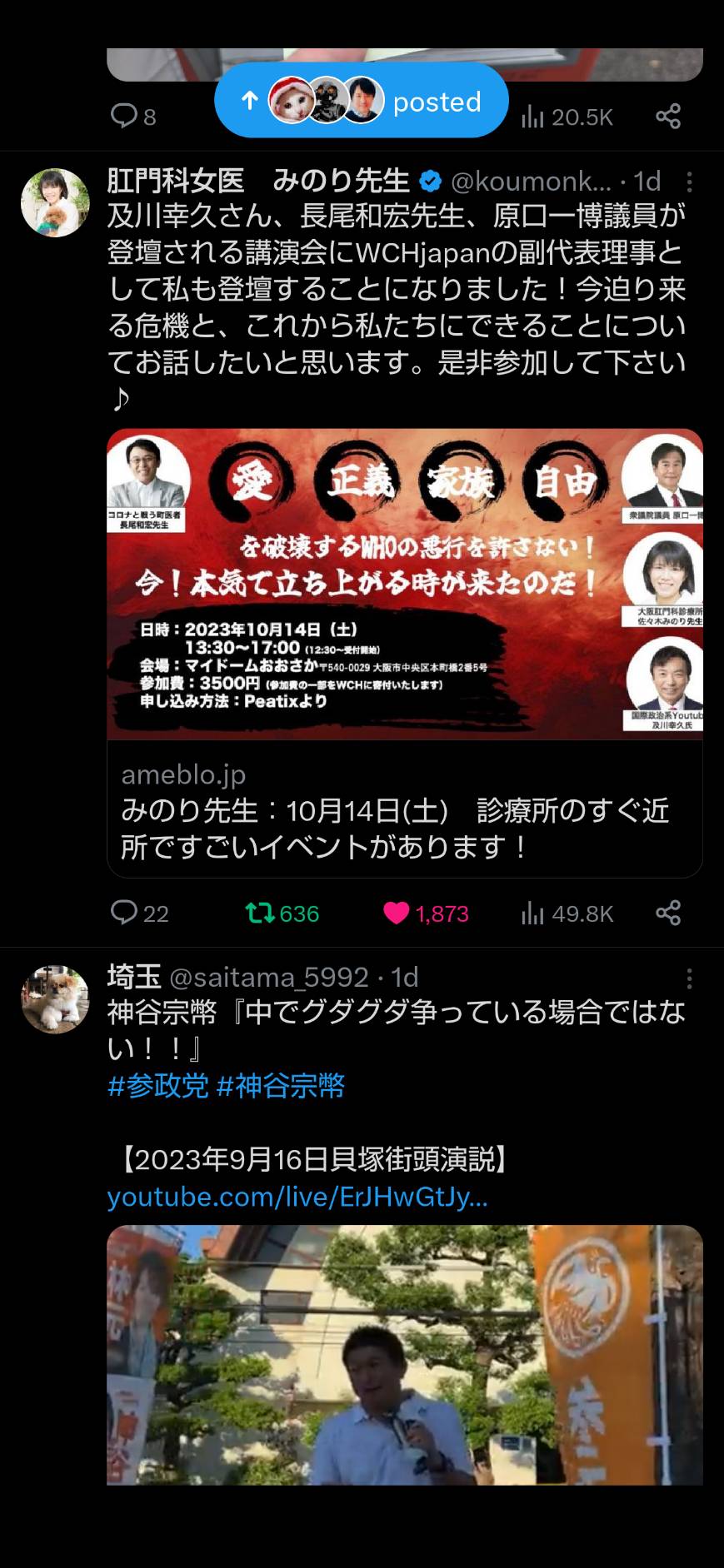724x1568 pixels.
Task: Open the red WHO event banner image
Action: tap(405, 584)
